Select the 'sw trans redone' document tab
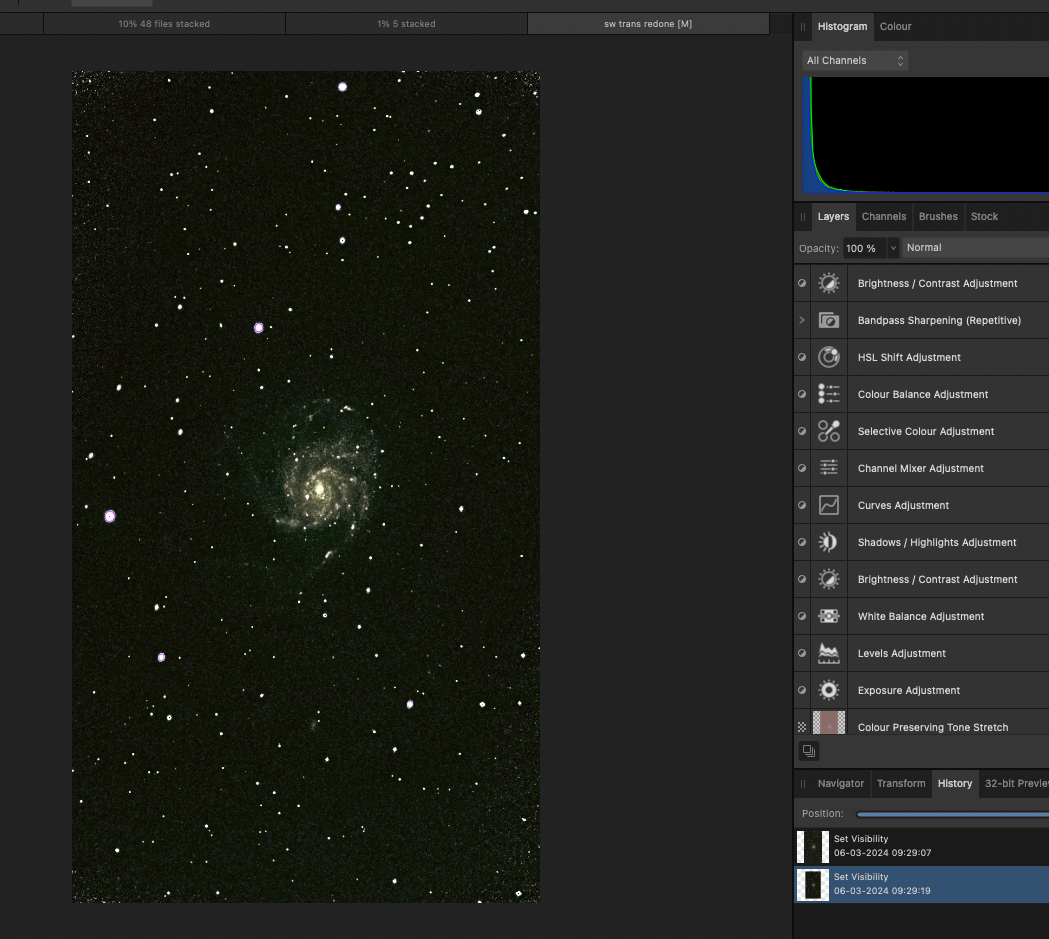 648,22
